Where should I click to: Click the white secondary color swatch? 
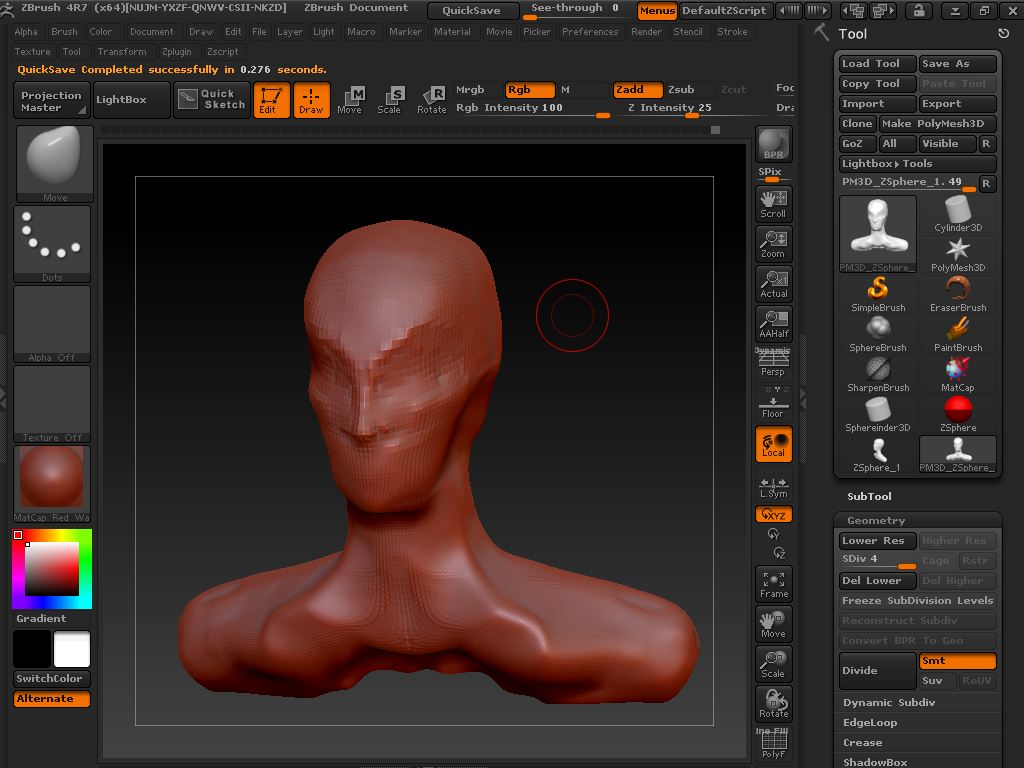pyautogui.click(x=71, y=650)
